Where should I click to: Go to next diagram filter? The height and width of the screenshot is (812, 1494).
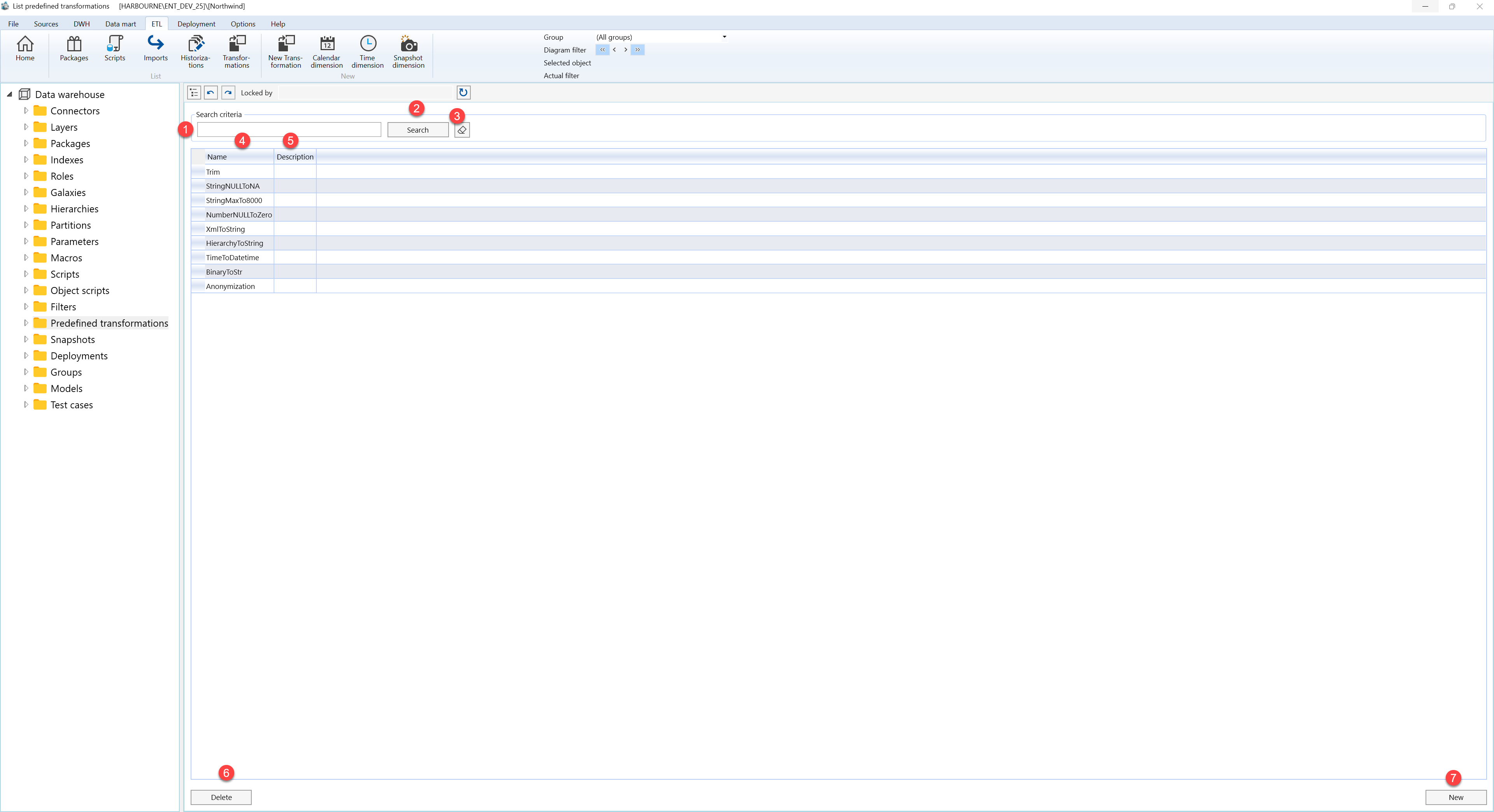625,50
